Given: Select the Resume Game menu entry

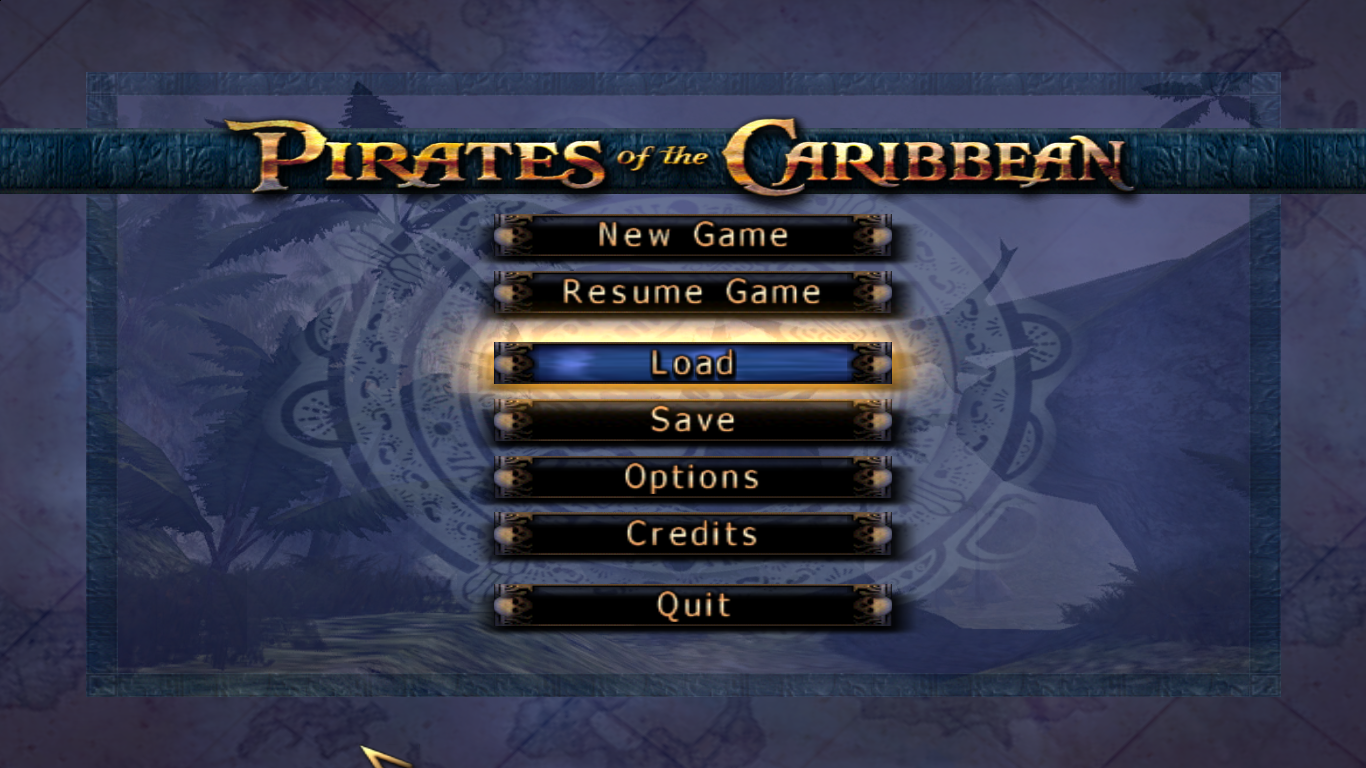Looking at the screenshot, I should pos(692,292).
